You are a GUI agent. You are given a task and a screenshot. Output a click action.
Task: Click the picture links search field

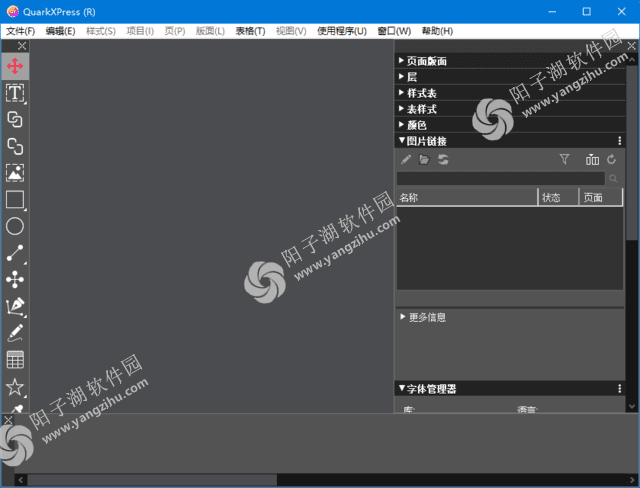(x=501, y=178)
